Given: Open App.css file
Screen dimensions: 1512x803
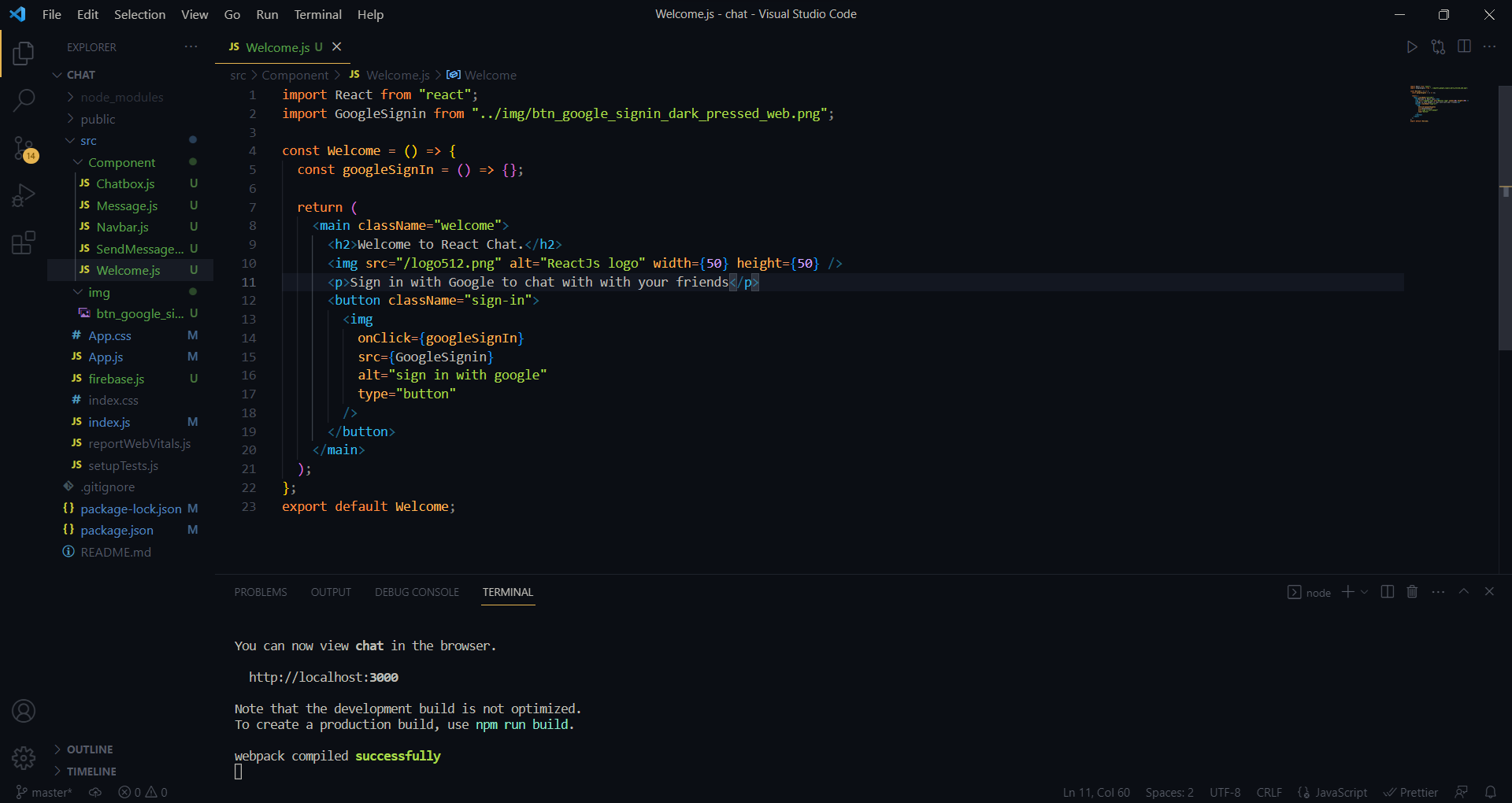Looking at the screenshot, I should click(x=130, y=335).
